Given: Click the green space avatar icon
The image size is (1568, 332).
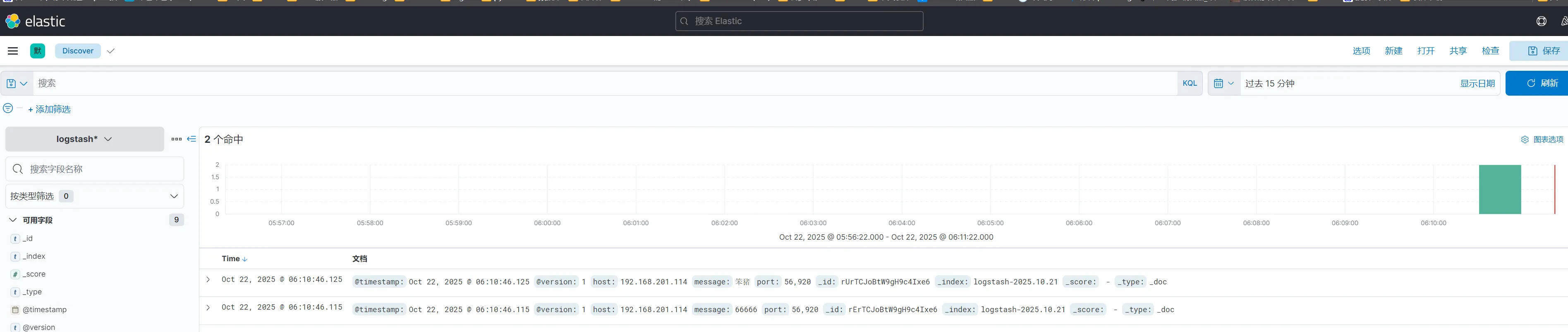Looking at the screenshot, I should coord(38,51).
